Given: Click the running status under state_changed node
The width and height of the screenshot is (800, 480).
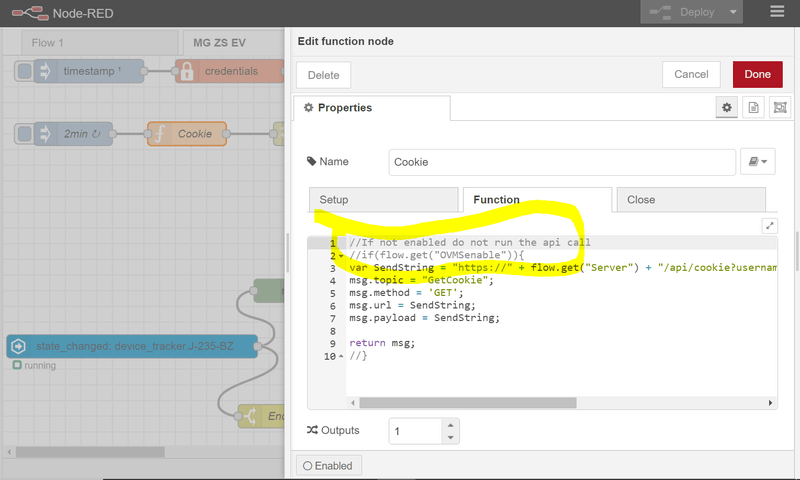Looking at the screenshot, I should 34,365.
